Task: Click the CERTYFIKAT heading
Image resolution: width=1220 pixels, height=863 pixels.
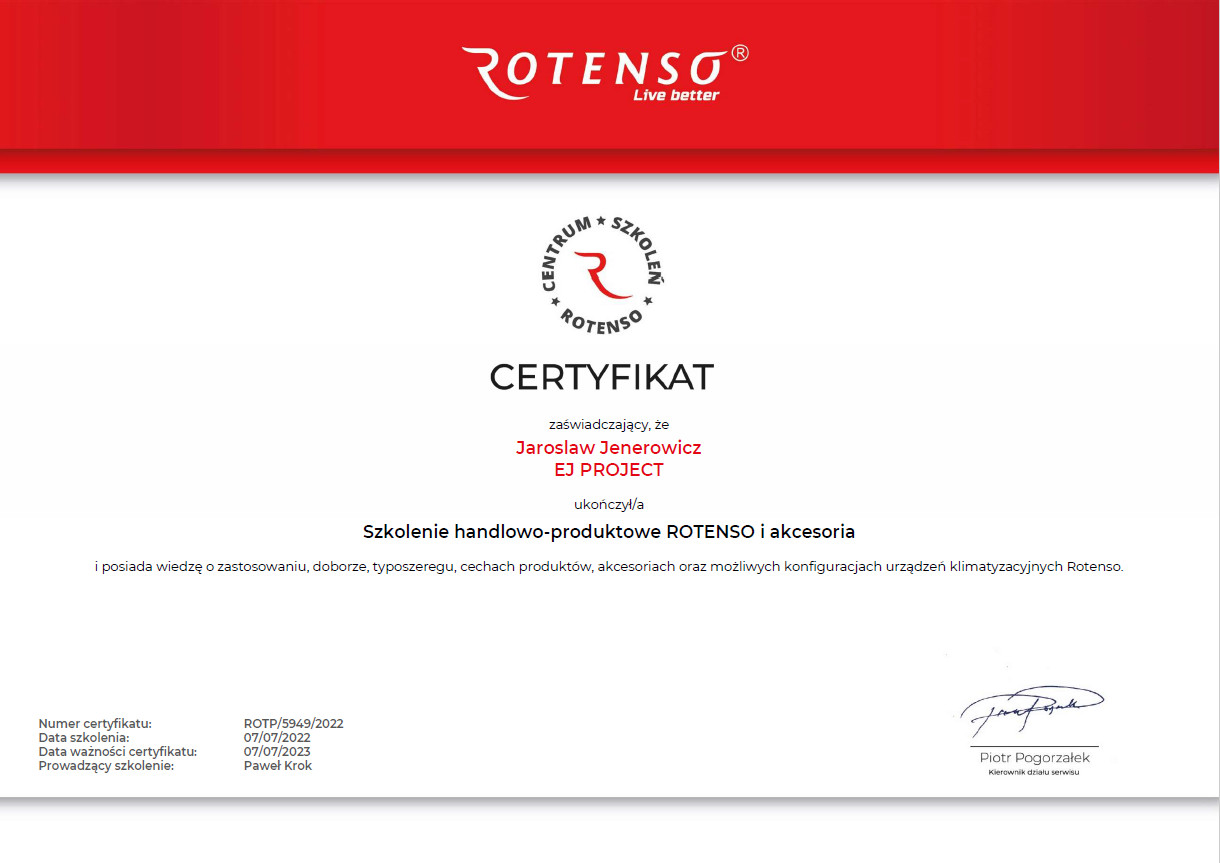Action: click(602, 377)
